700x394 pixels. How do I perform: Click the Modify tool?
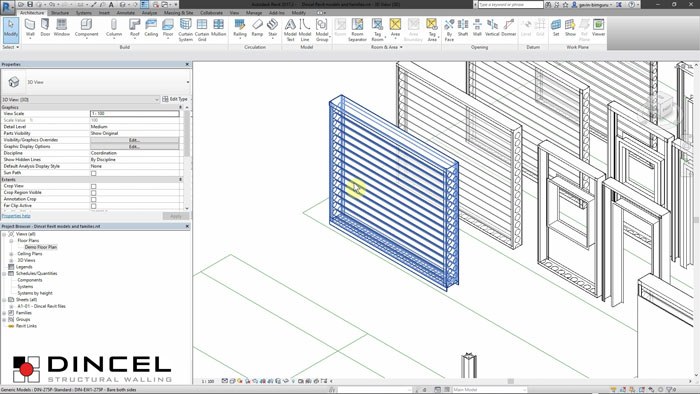click(x=11, y=30)
